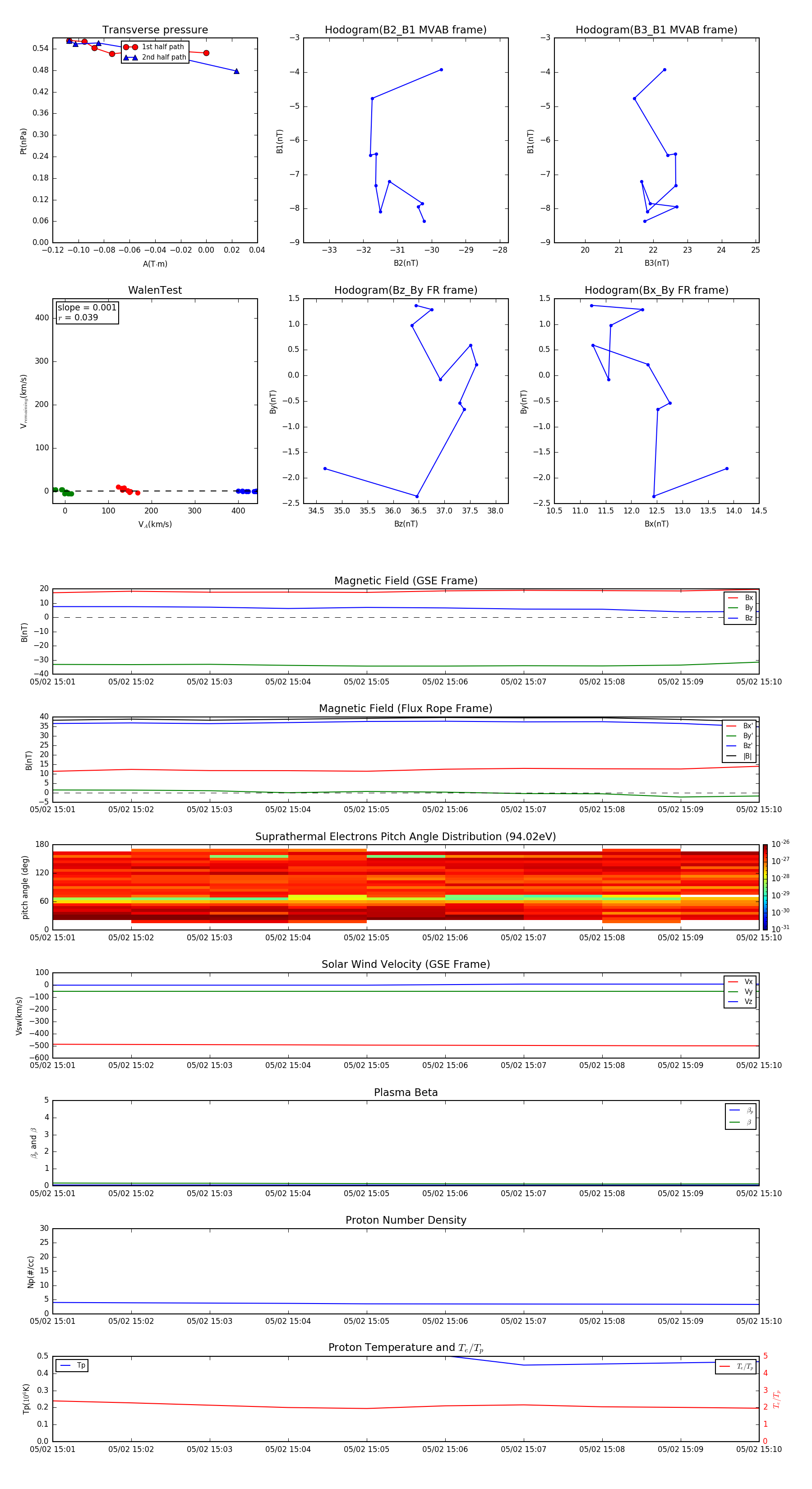
Task: Click the "V_remaining(km/s)" y-axis label
Action: (24, 401)
